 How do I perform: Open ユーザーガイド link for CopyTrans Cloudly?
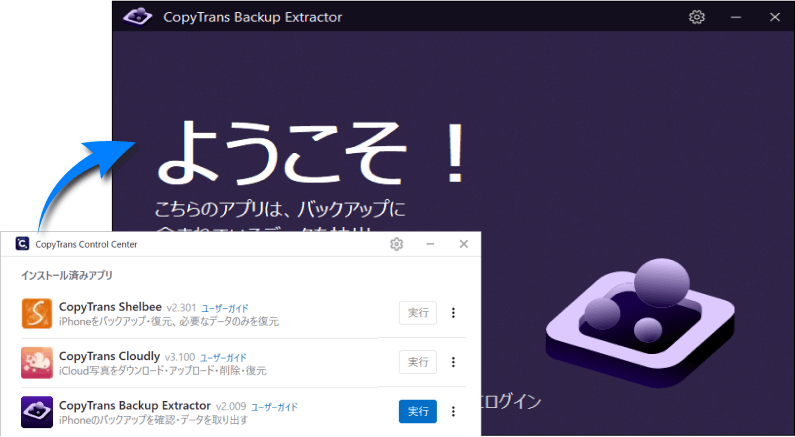click(x=223, y=357)
